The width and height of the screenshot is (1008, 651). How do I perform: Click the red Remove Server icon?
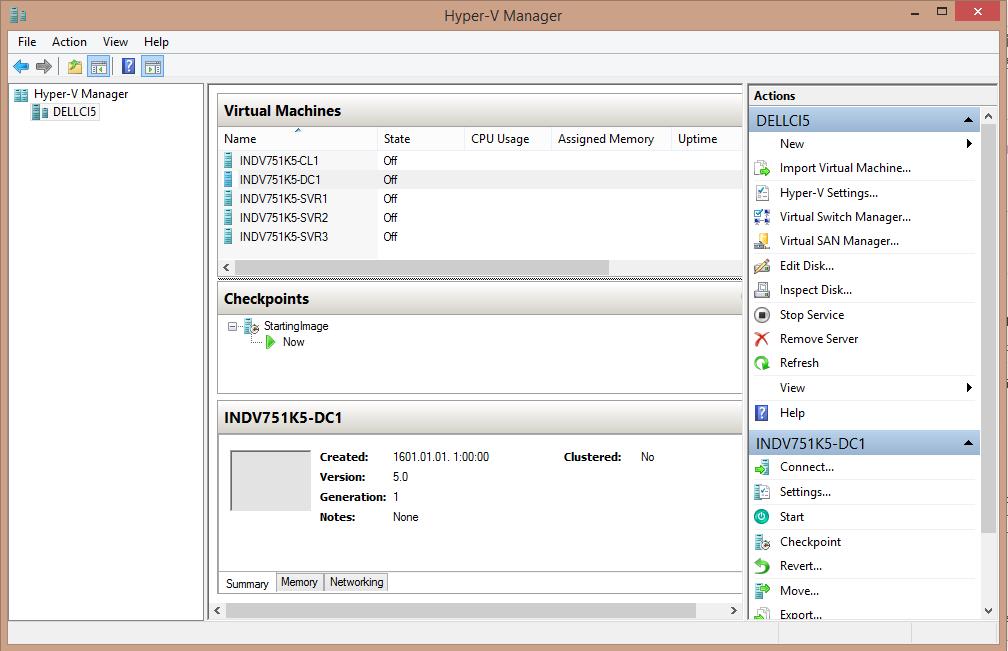click(762, 339)
